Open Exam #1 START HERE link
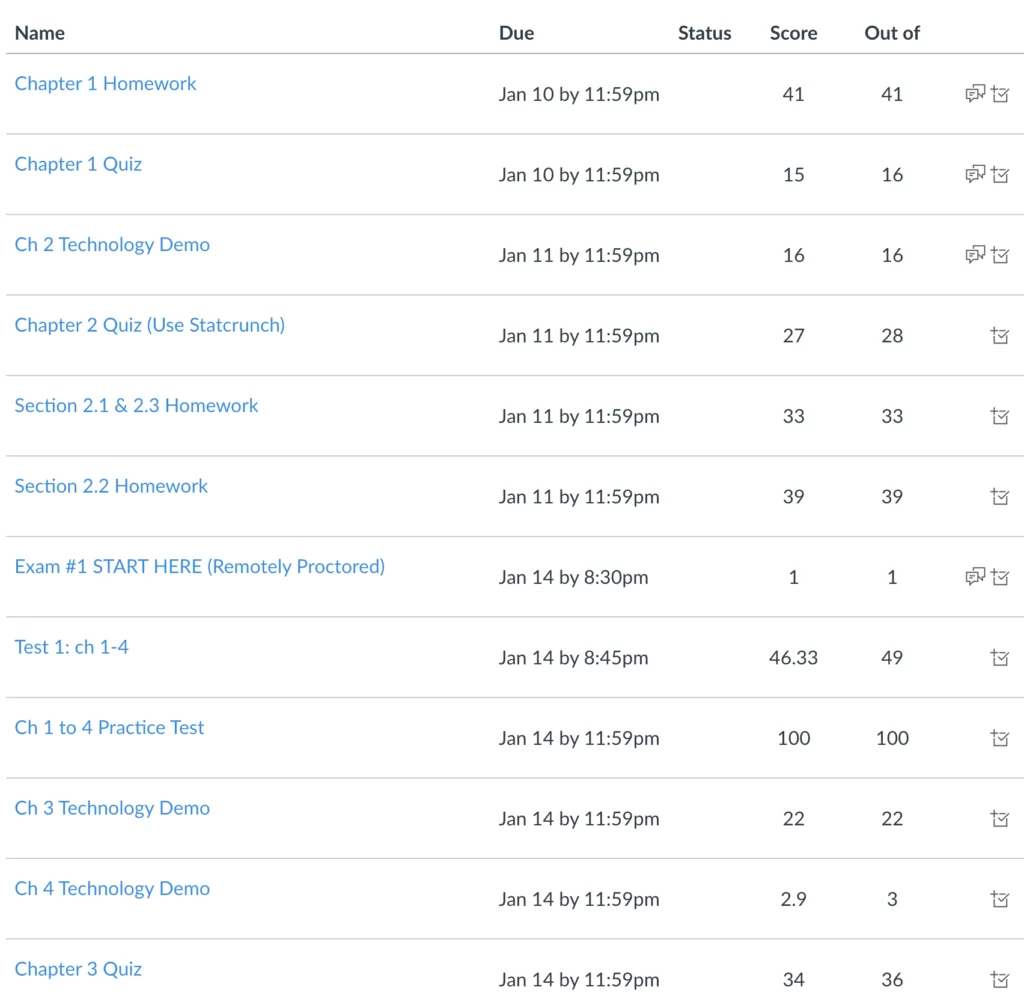Screen dimensions: 1024x1002 tap(200, 566)
